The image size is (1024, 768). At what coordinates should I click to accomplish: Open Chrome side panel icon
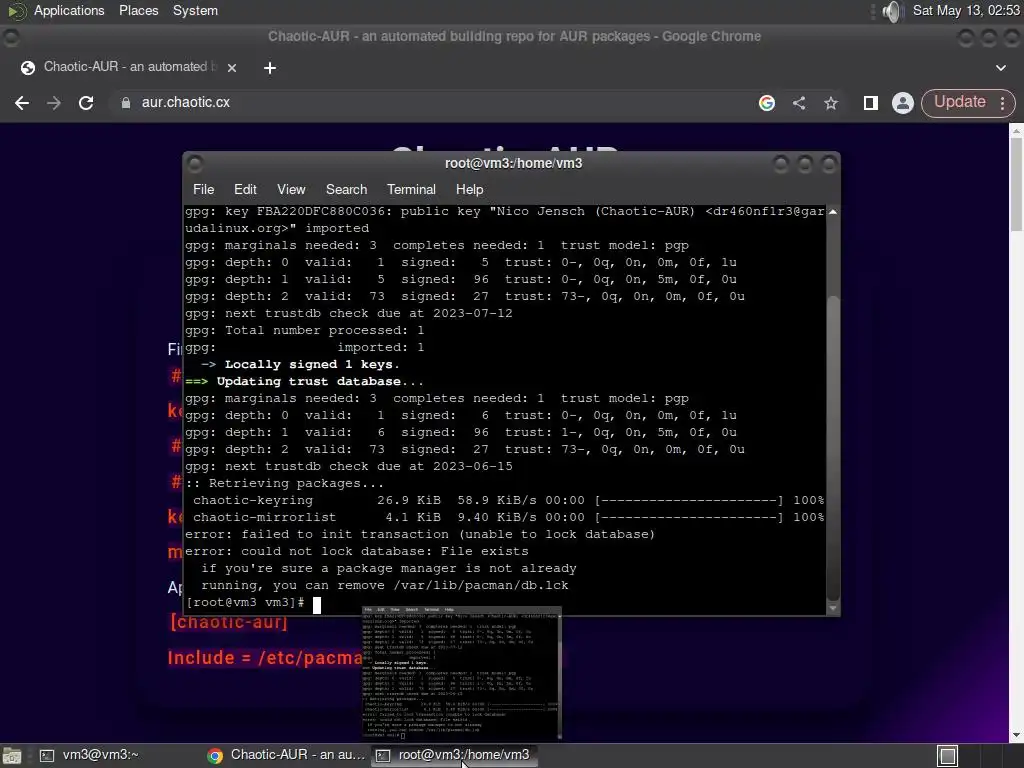(870, 103)
